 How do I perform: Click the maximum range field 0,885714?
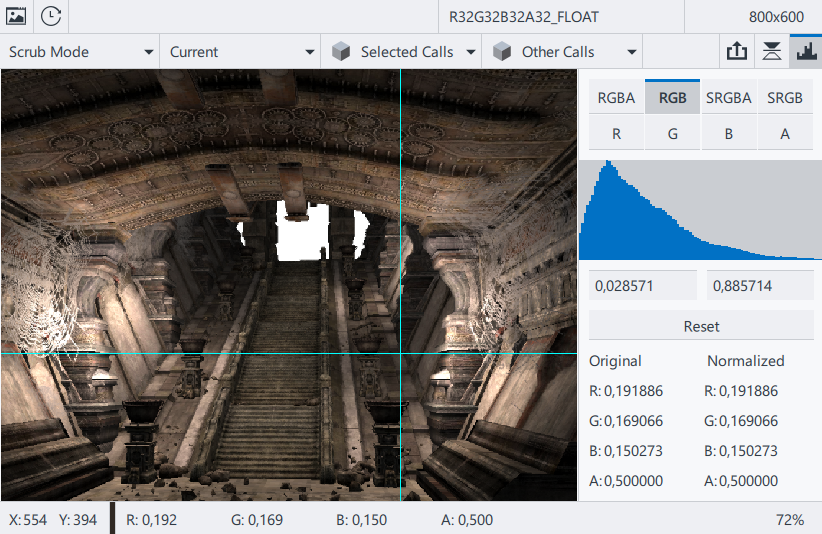click(760, 286)
